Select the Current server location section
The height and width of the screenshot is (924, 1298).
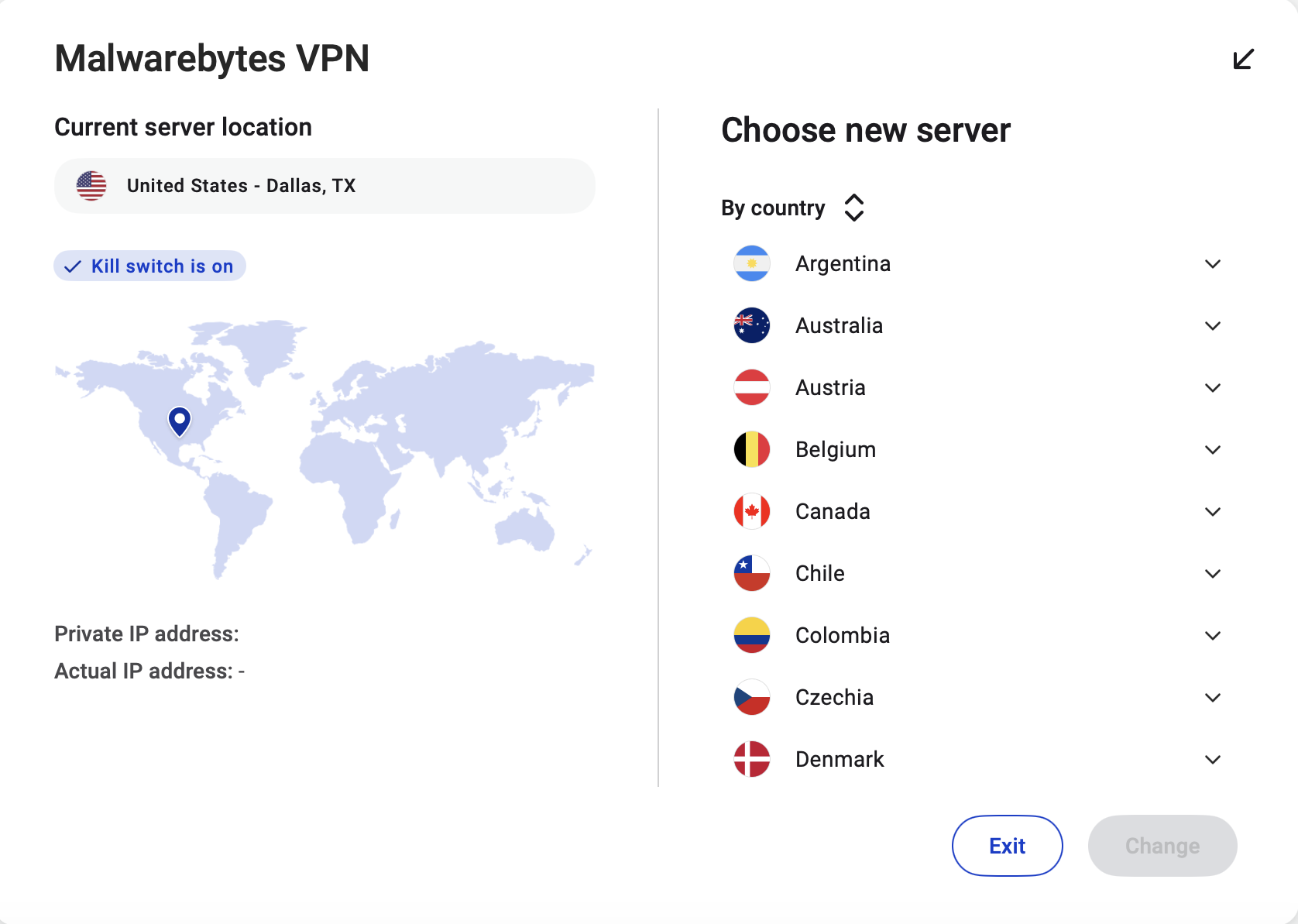(x=183, y=126)
